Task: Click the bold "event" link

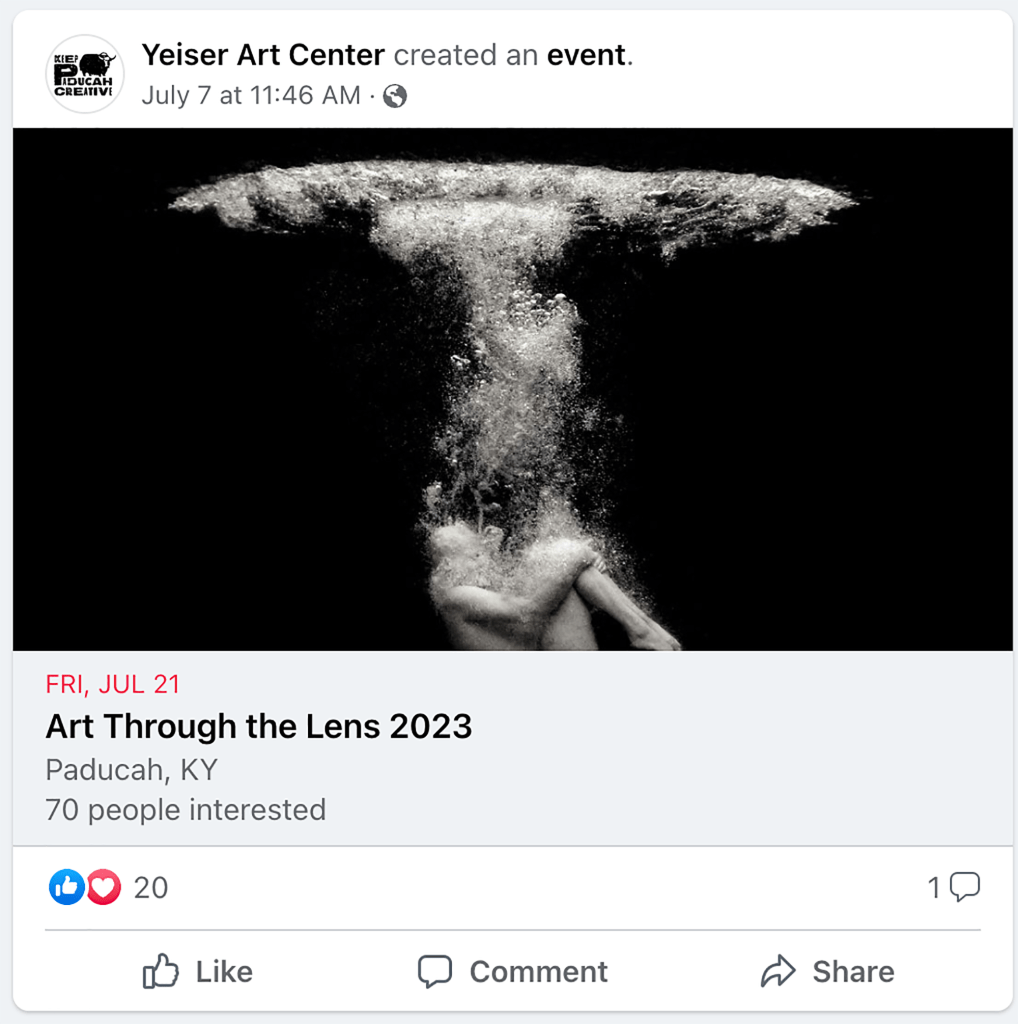Action: click(586, 55)
